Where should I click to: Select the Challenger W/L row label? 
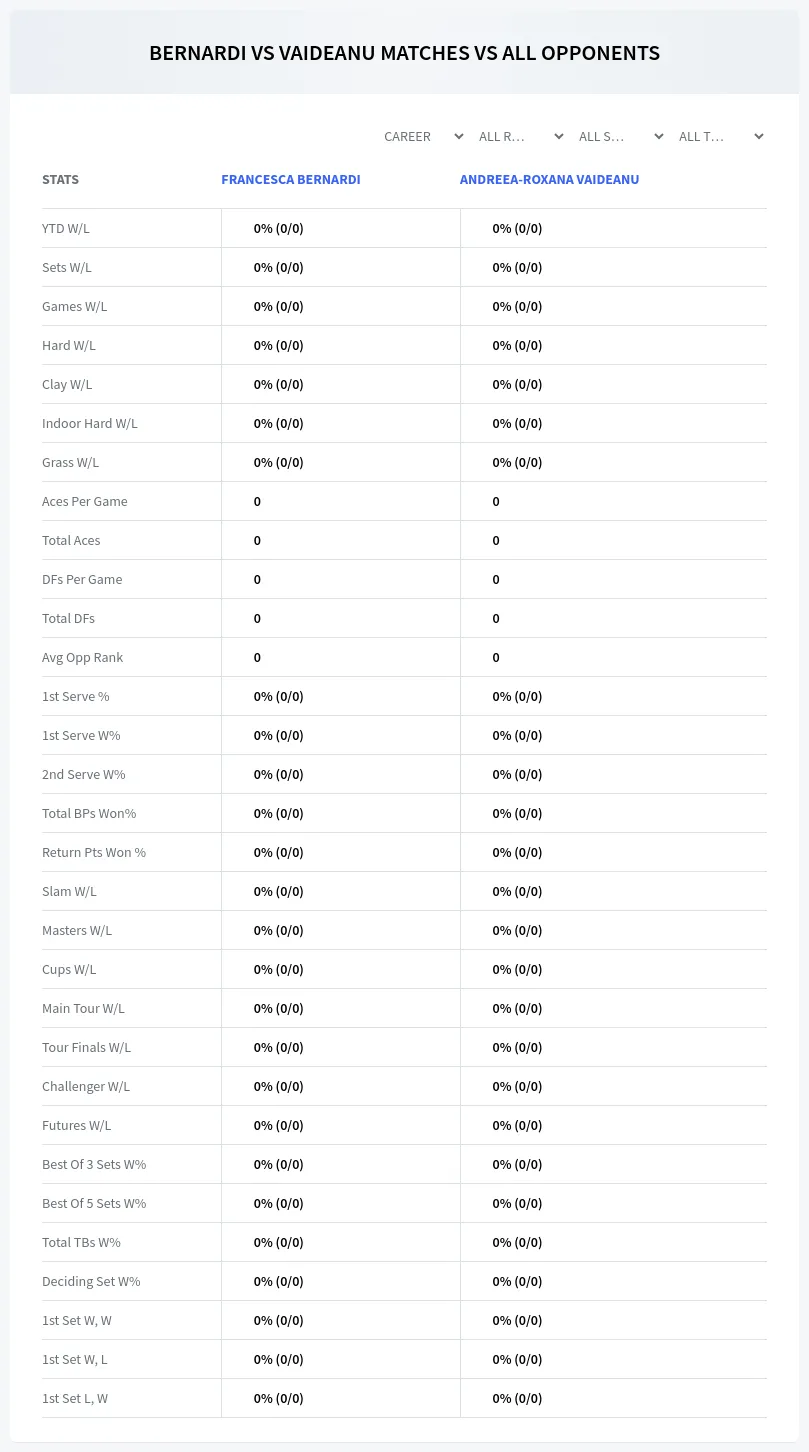[86, 1086]
